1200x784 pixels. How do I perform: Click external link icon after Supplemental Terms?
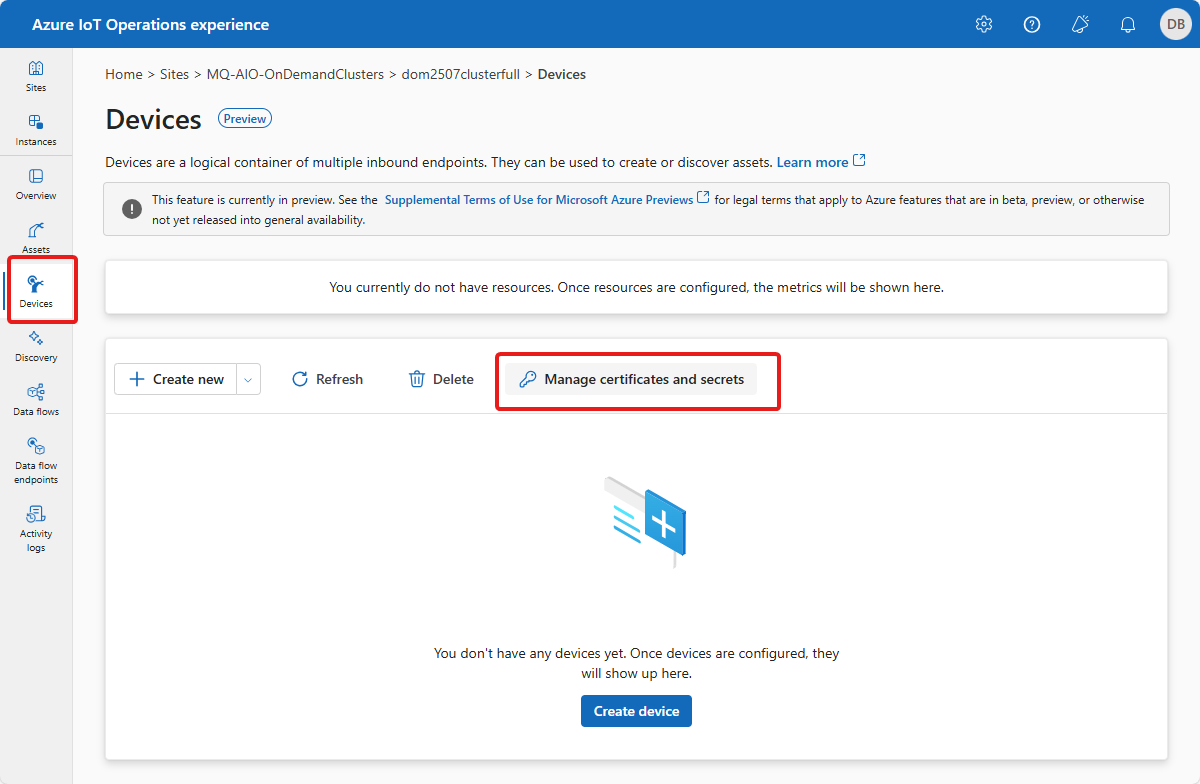703,198
